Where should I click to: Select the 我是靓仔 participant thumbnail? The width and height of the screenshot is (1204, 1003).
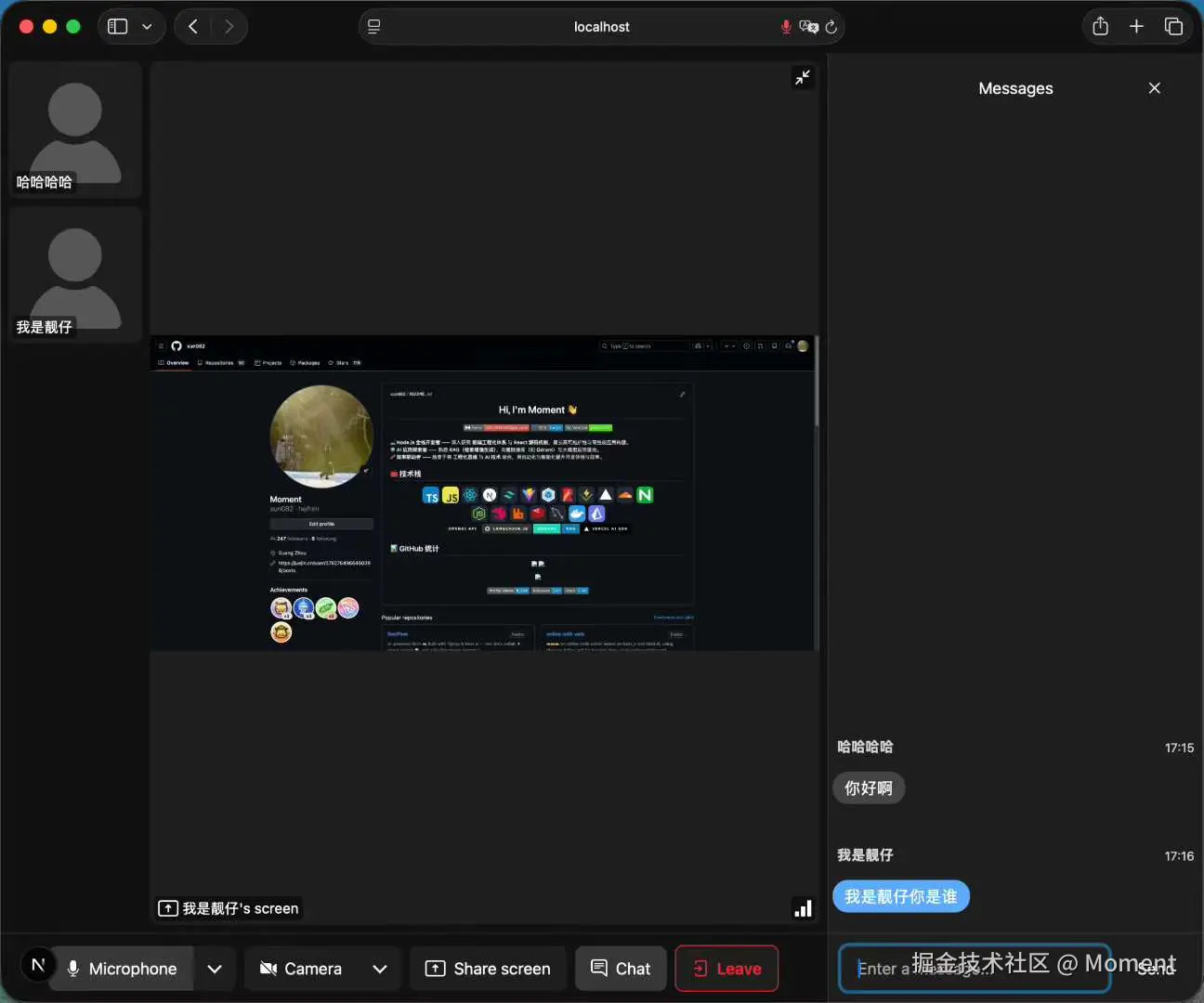point(74,274)
